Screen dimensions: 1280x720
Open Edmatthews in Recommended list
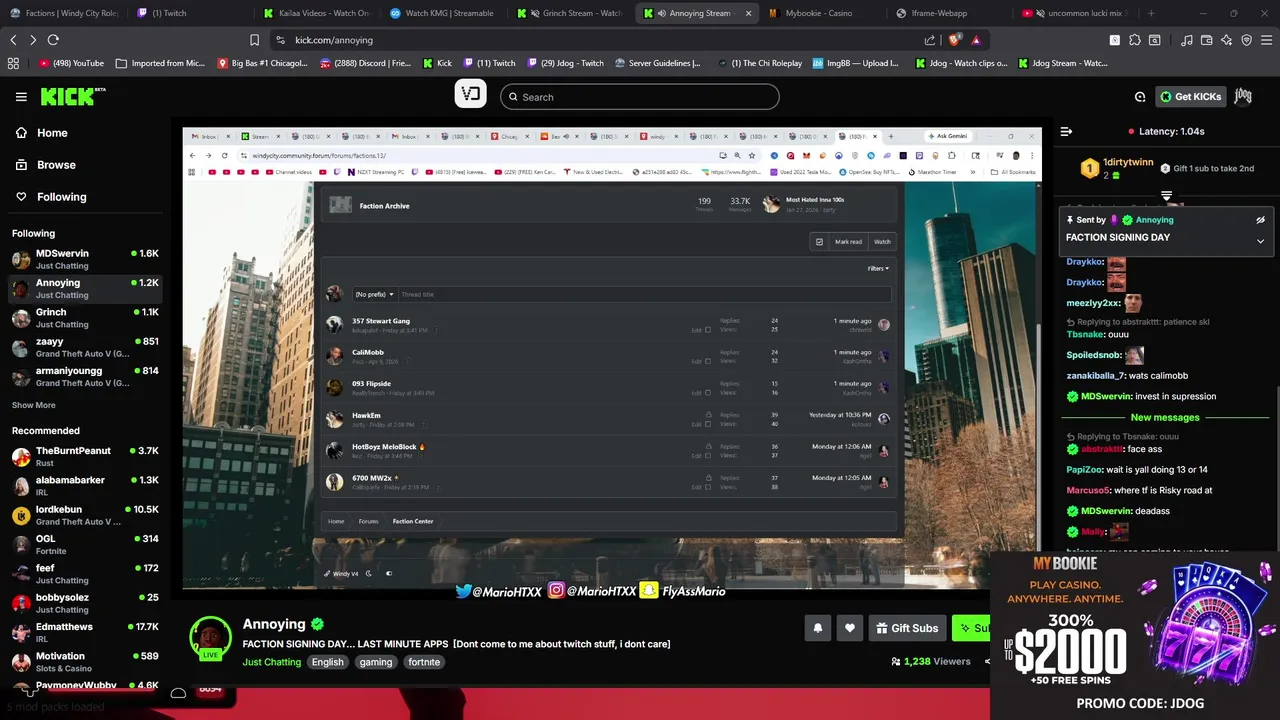click(x=85, y=632)
